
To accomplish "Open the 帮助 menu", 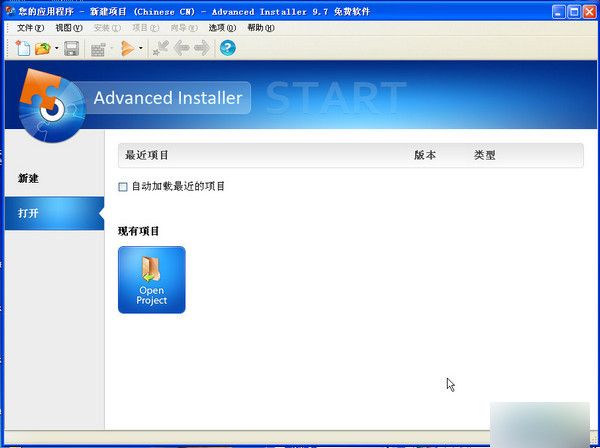I will [x=260, y=28].
